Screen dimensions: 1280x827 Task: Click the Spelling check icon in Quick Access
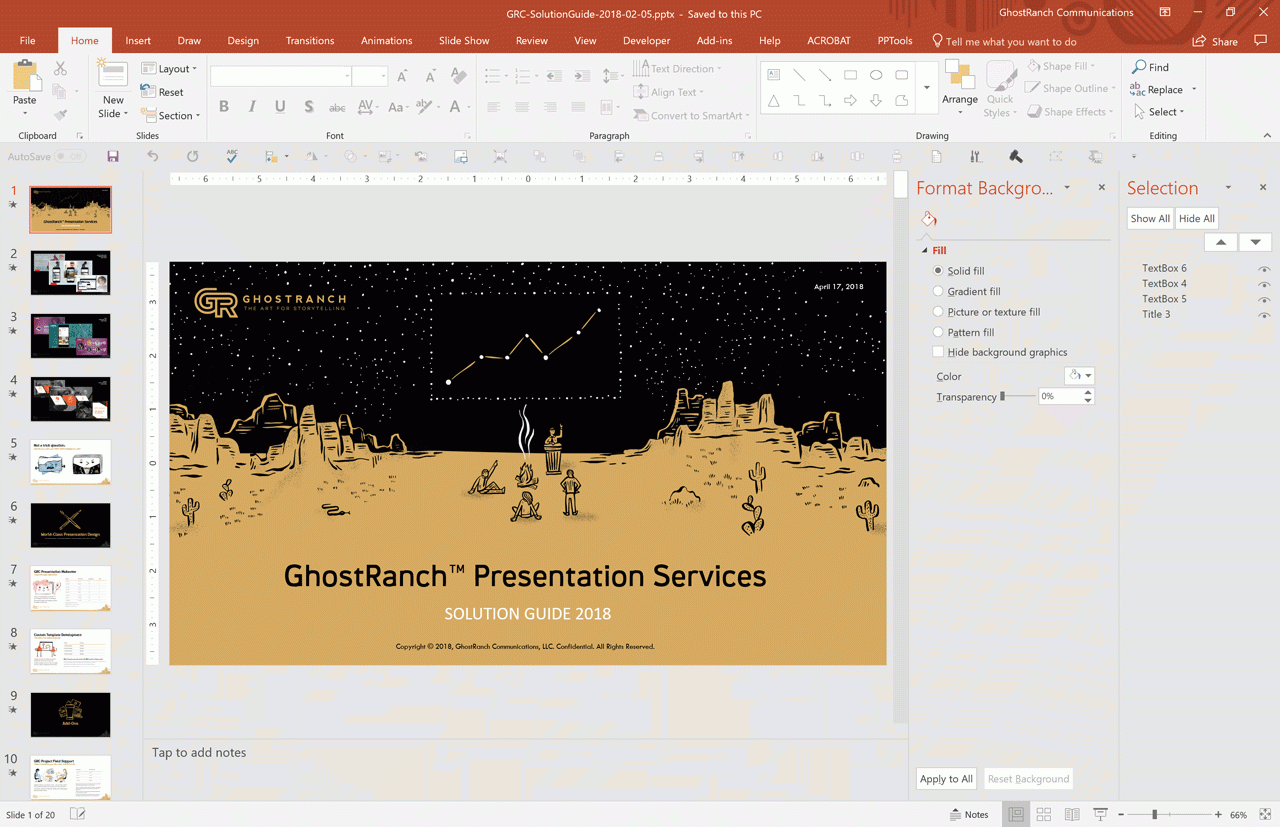(232, 157)
